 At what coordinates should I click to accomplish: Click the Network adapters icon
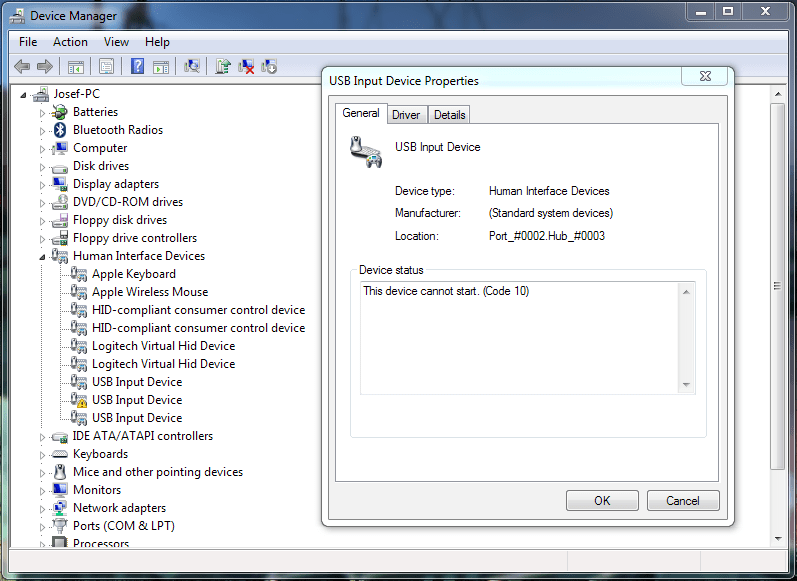point(60,508)
